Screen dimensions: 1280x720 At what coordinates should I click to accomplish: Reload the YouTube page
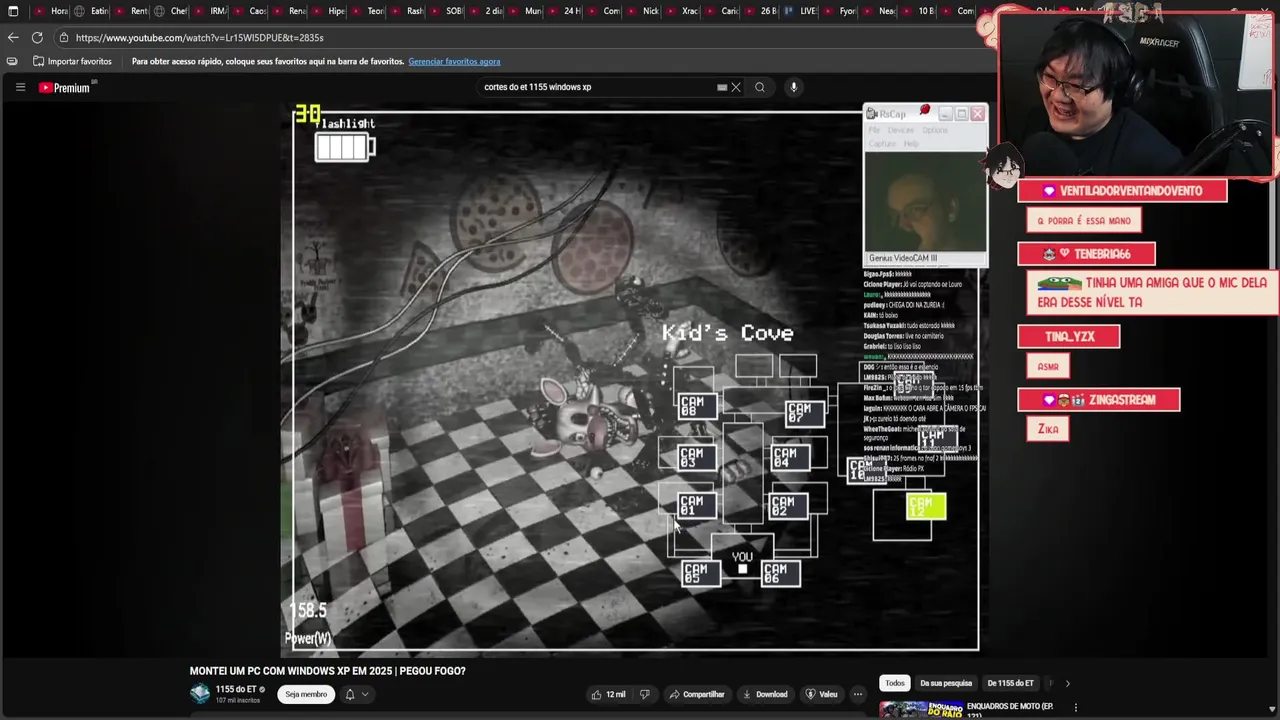pyautogui.click(x=37, y=37)
